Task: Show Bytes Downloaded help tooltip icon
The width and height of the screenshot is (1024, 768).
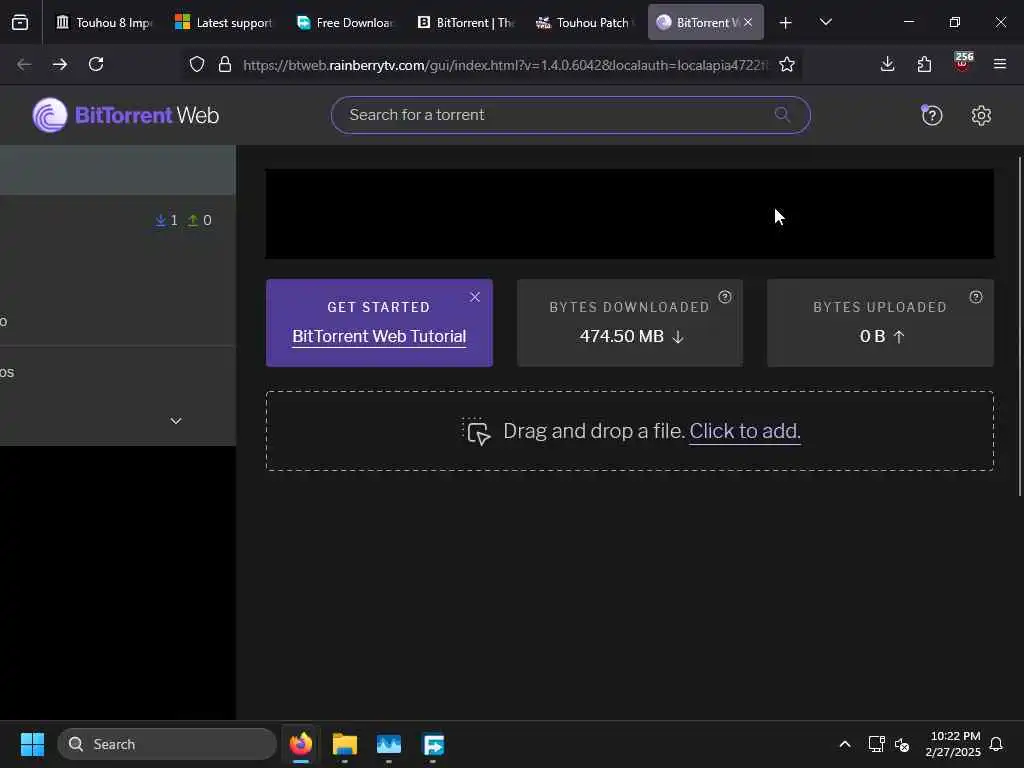Action: click(725, 297)
